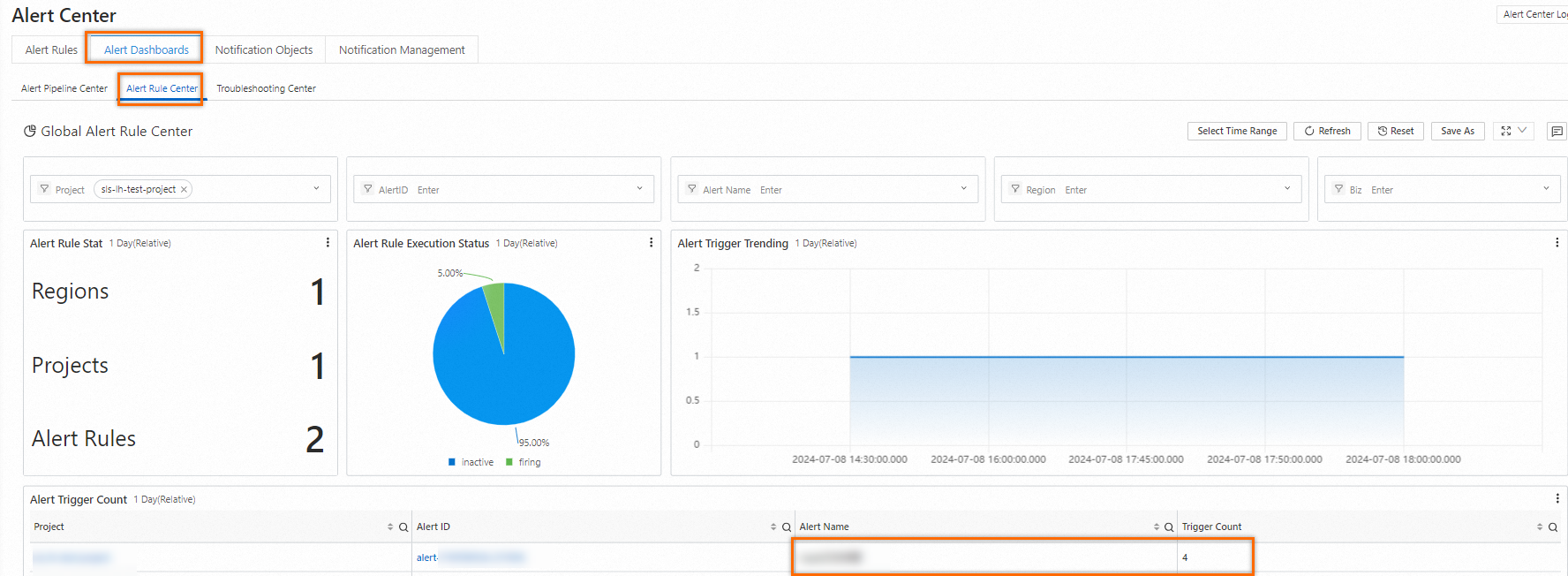The image size is (1568, 576).
Task: Search within the Alert Name column
Action: (1169, 527)
